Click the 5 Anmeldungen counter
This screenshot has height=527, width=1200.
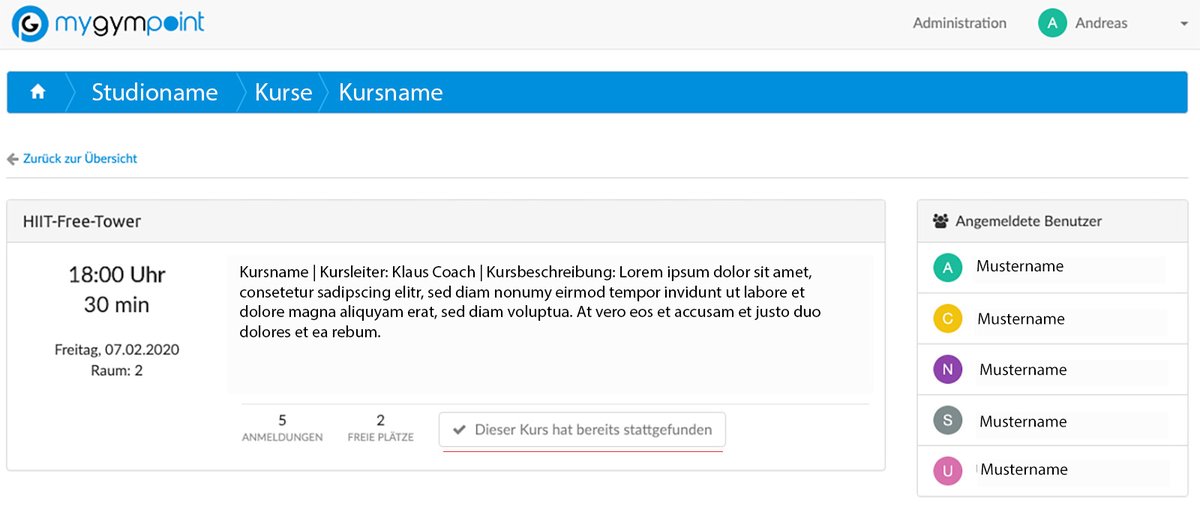[282, 428]
